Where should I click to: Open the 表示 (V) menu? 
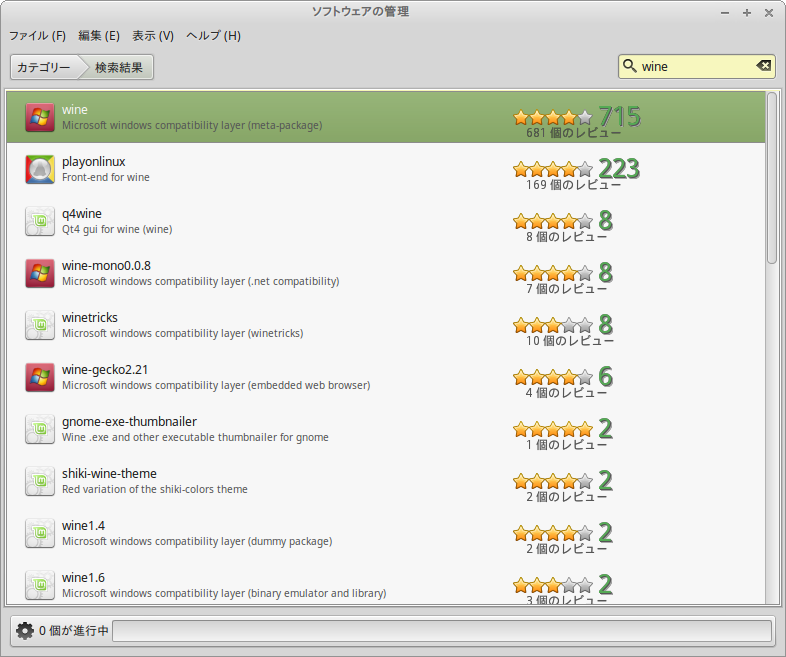point(153,36)
